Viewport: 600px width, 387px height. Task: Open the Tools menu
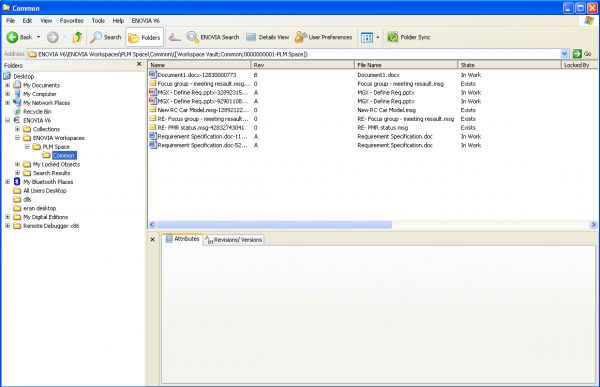pyautogui.click(x=98, y=21)
